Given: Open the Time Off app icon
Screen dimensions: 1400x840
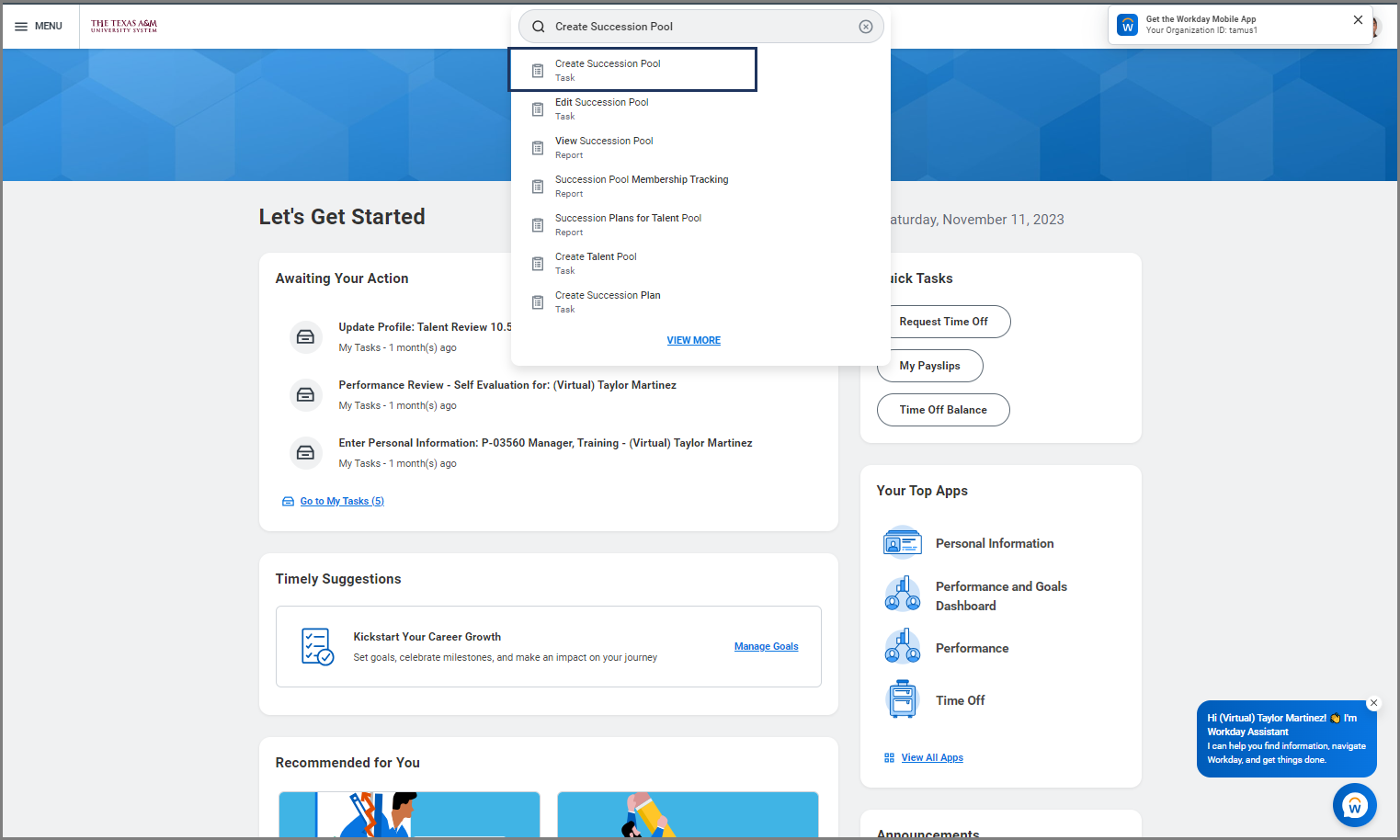Looking at the screenshot, I should [x=902, y=700].
